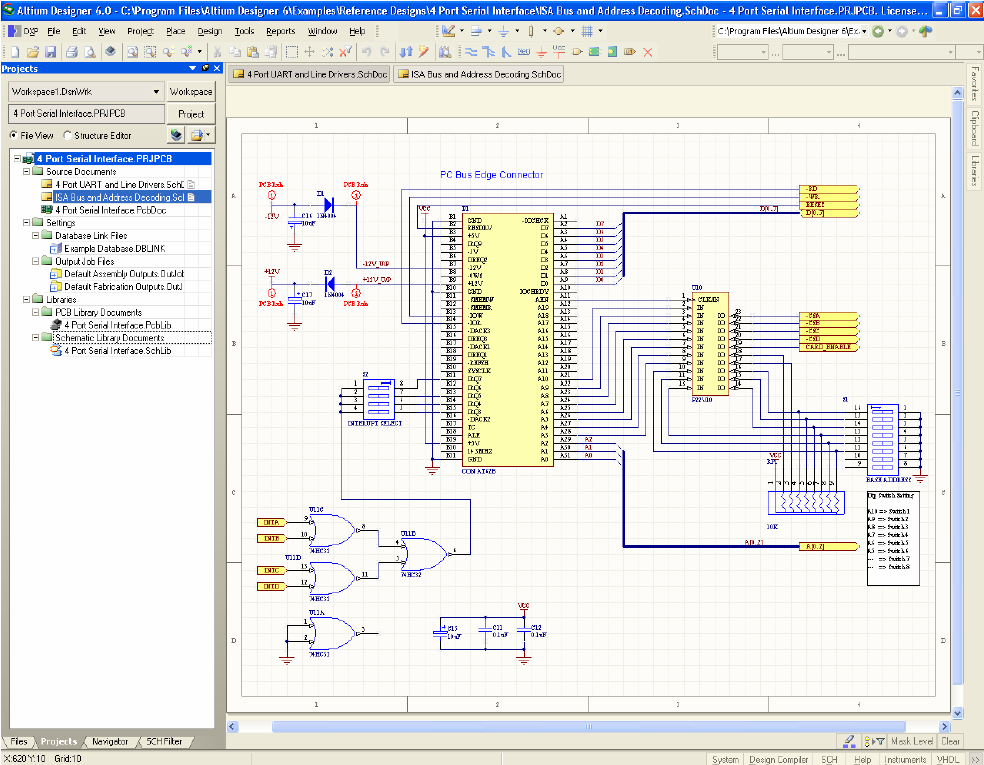Paste from clipboard using the toolbar icon
This screenshot has width=984, height=765.
pos(253,52)
